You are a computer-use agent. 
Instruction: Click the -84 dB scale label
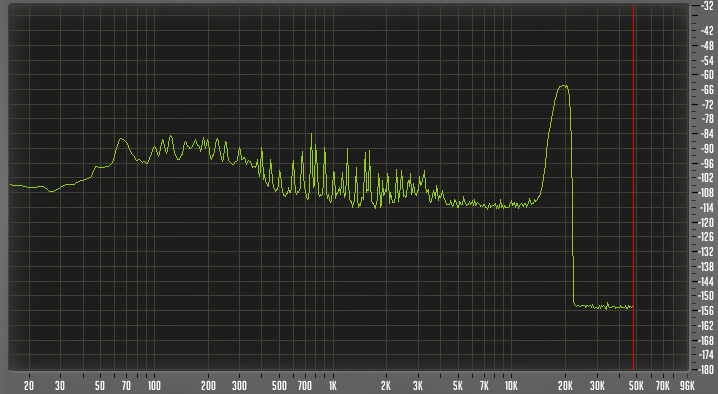click(x=707, y=134)
